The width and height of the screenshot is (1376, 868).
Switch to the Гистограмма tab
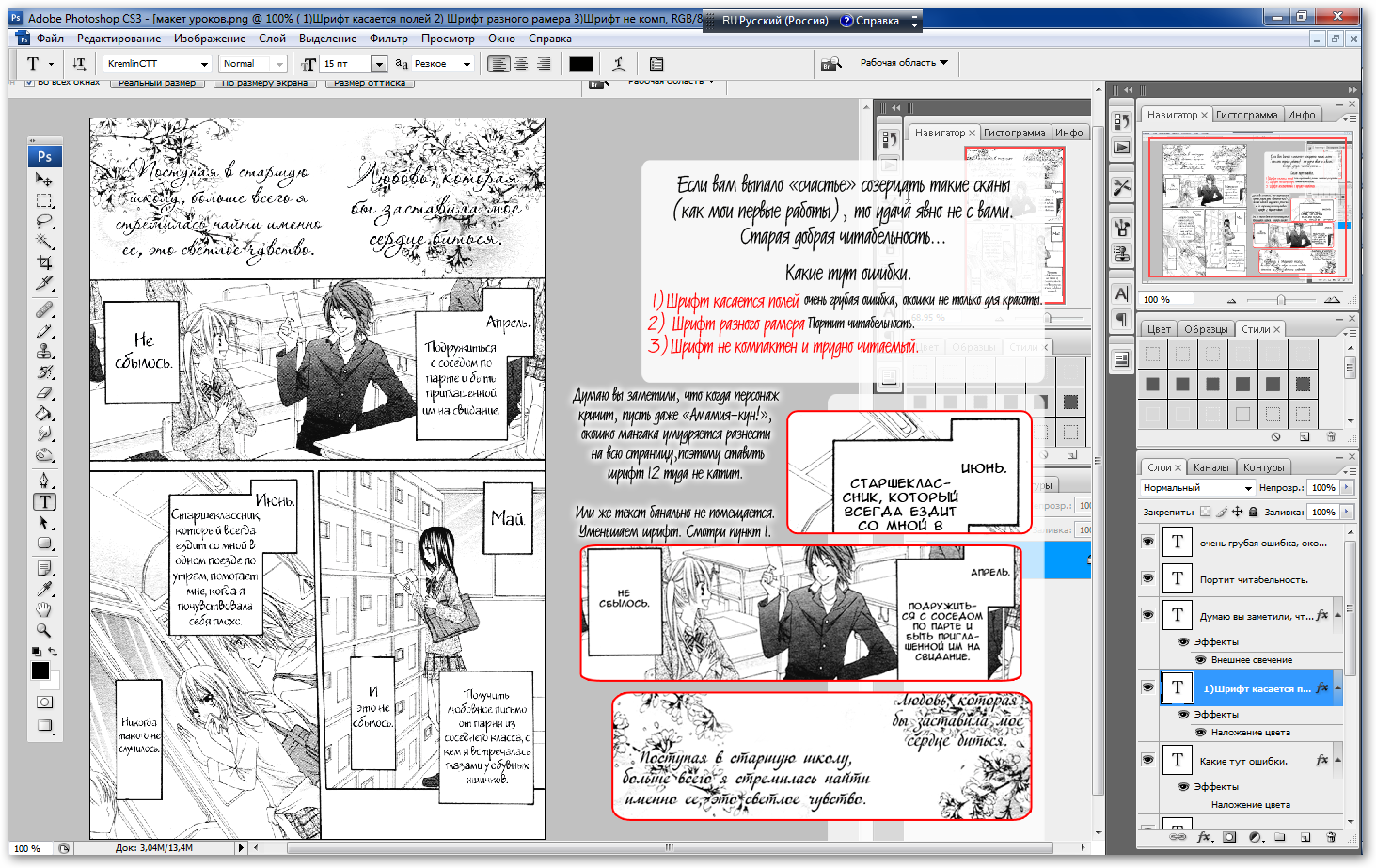[1246, 115]
